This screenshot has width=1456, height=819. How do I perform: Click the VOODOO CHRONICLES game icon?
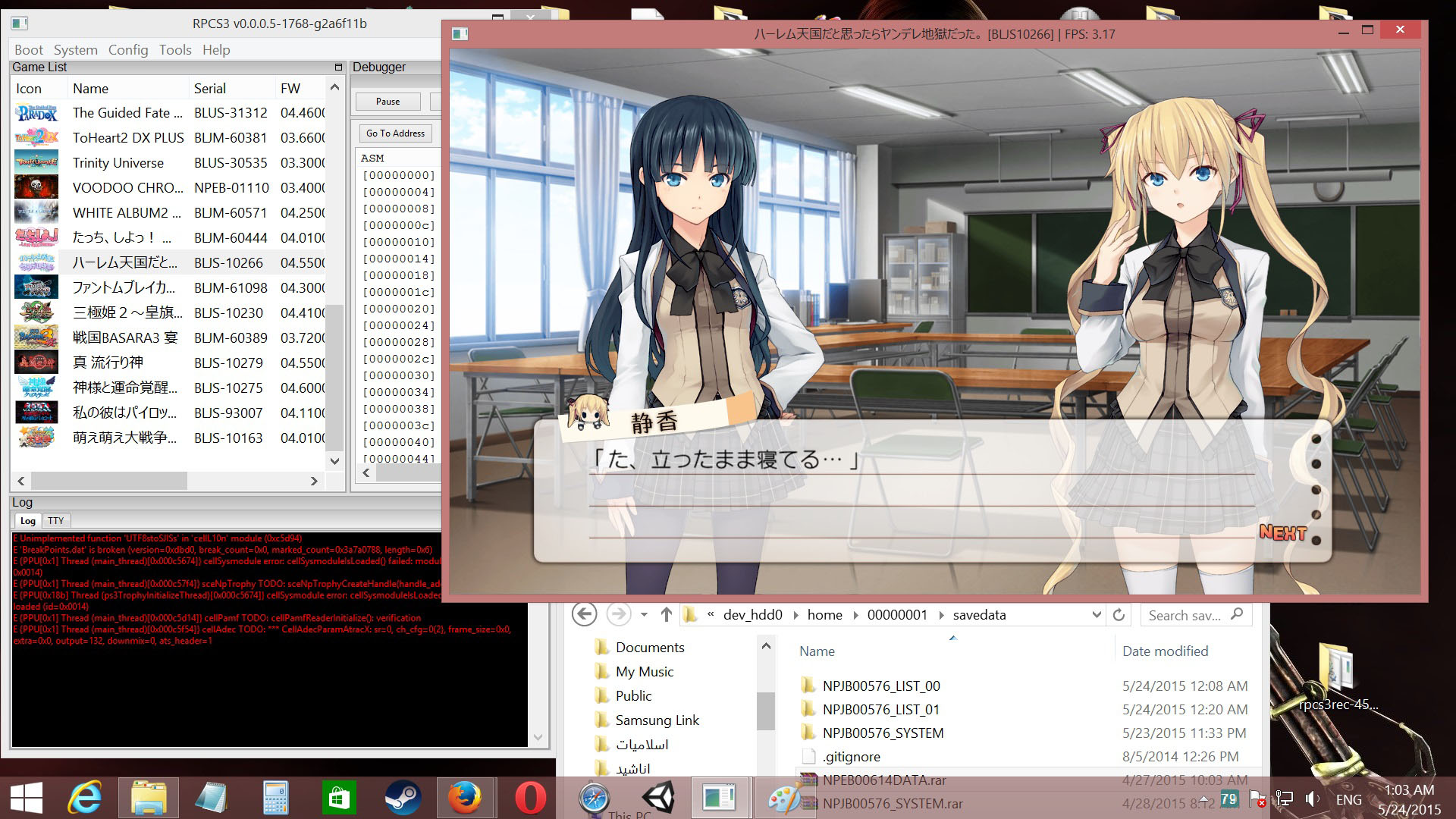pyautogui.click(x=36, y=188)
